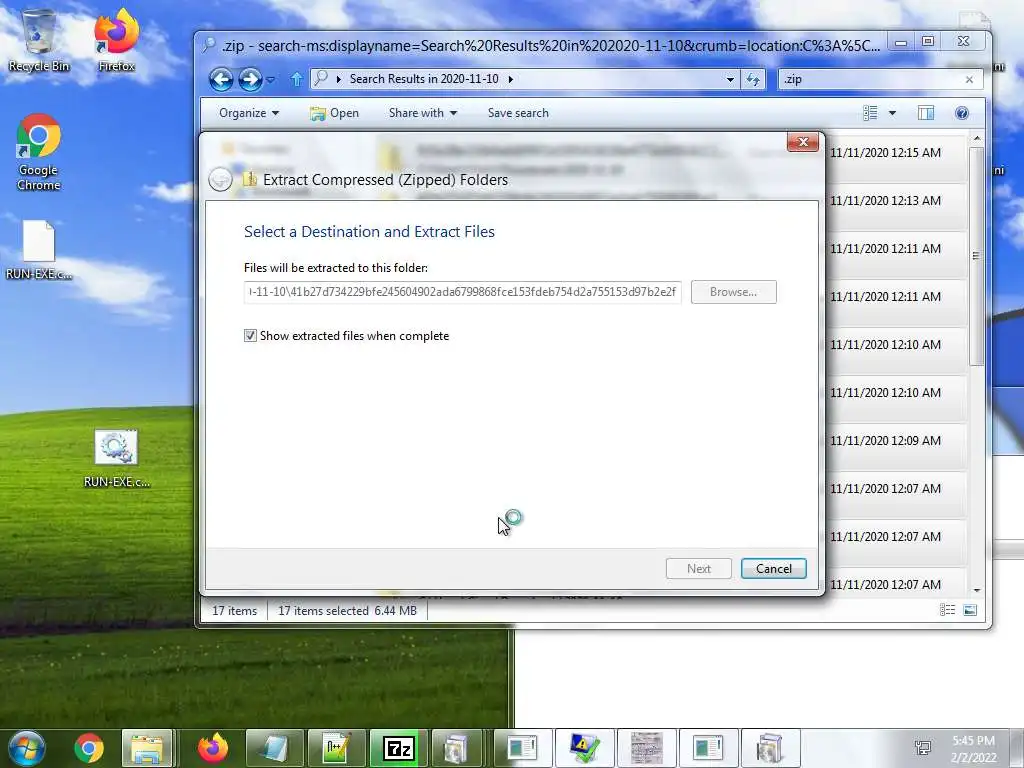Switch to details view in status bar
Screen dimensions: 1024x768
click(x=947, y=610)
